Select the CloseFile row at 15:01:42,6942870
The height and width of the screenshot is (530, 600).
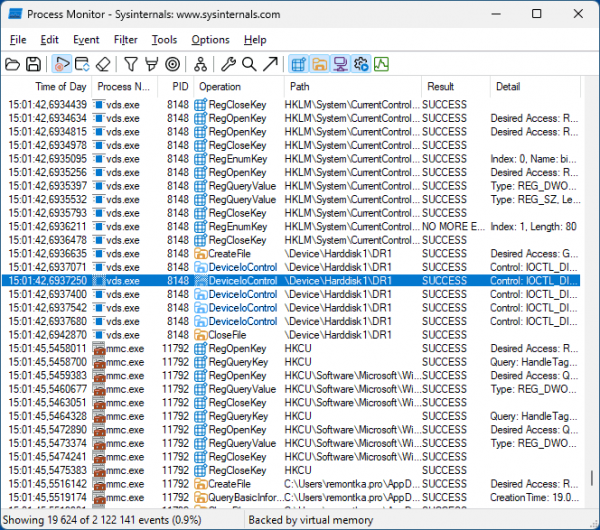(x=291, y=335)
